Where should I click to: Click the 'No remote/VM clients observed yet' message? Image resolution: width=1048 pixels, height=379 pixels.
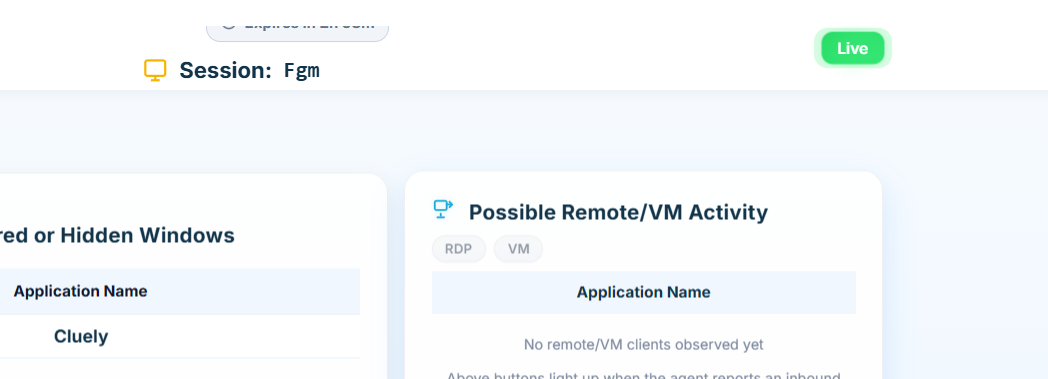pyautogui.click(x=644, y=345)
